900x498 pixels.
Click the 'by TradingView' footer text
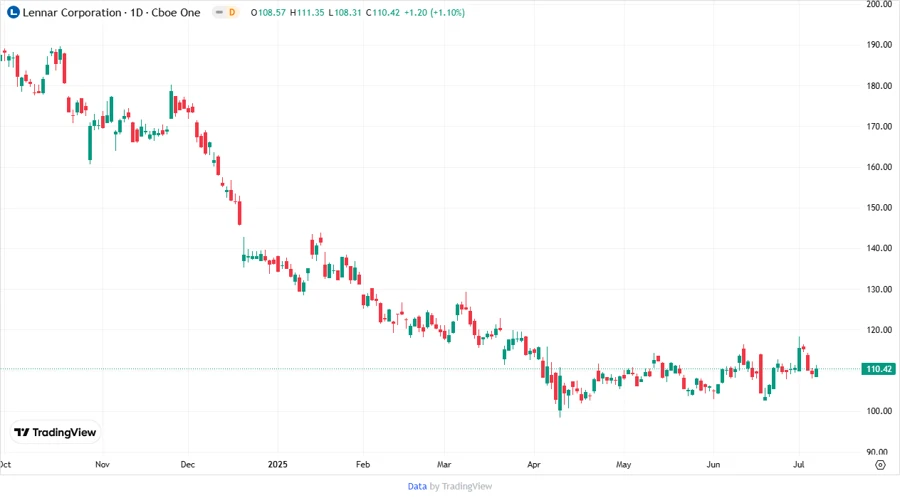tap(461, 486)
